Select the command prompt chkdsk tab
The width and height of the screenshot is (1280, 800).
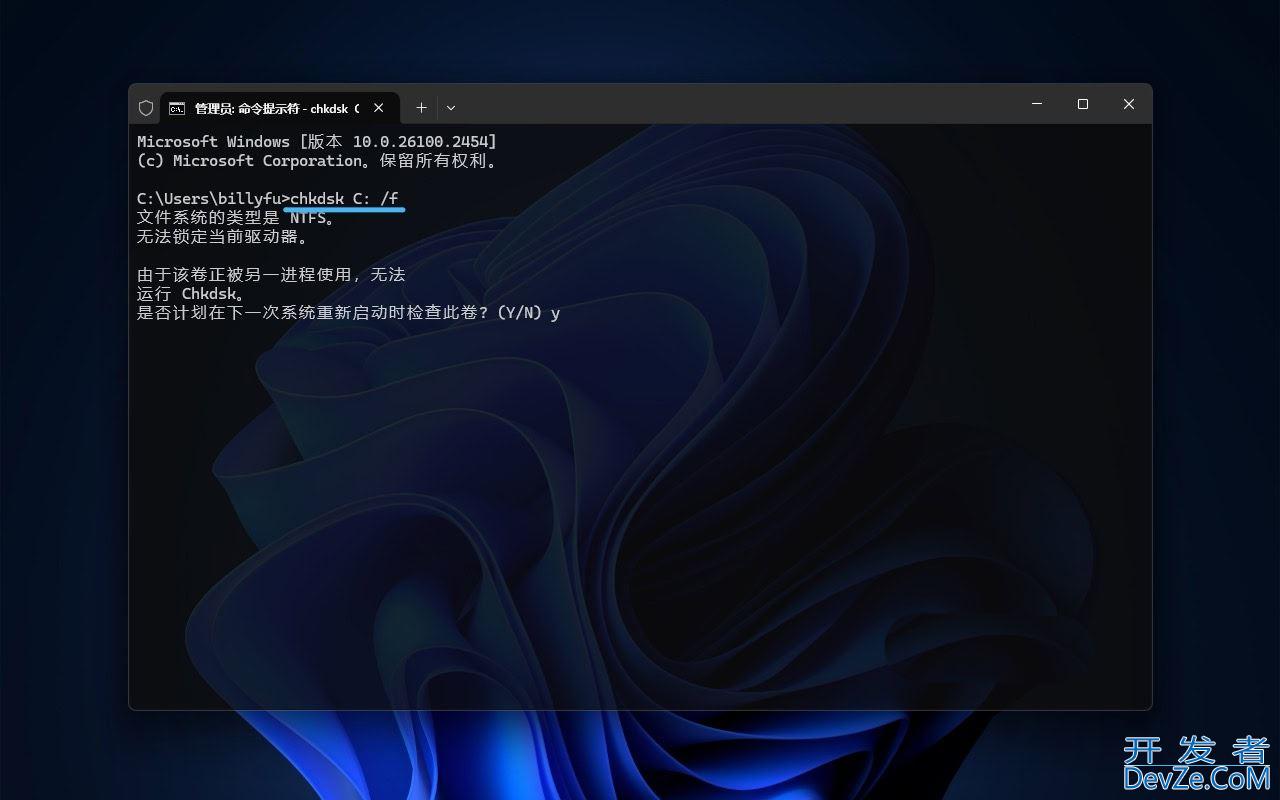coord(279,108)
